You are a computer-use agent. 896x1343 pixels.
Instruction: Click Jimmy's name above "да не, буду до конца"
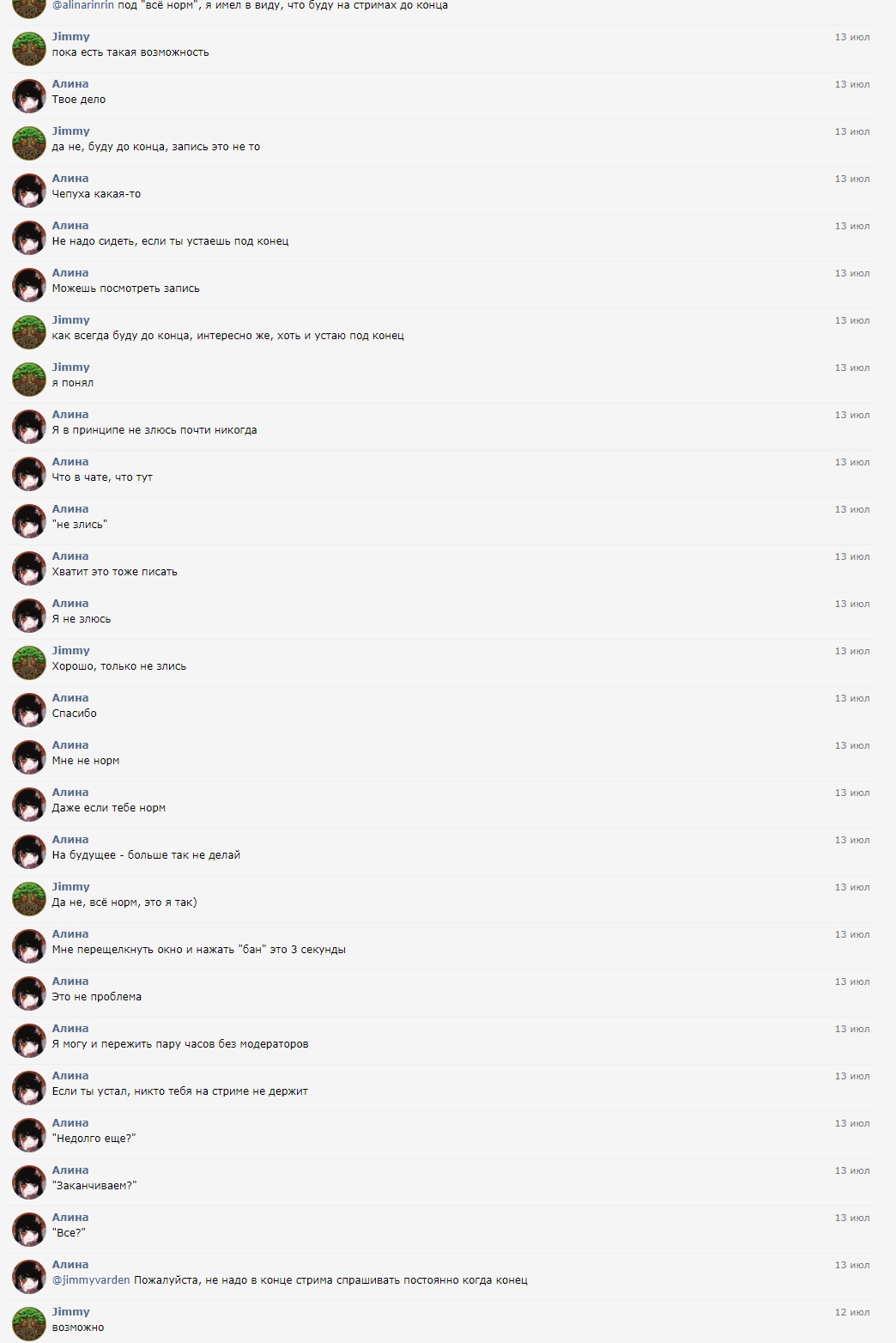pos(70,131)
